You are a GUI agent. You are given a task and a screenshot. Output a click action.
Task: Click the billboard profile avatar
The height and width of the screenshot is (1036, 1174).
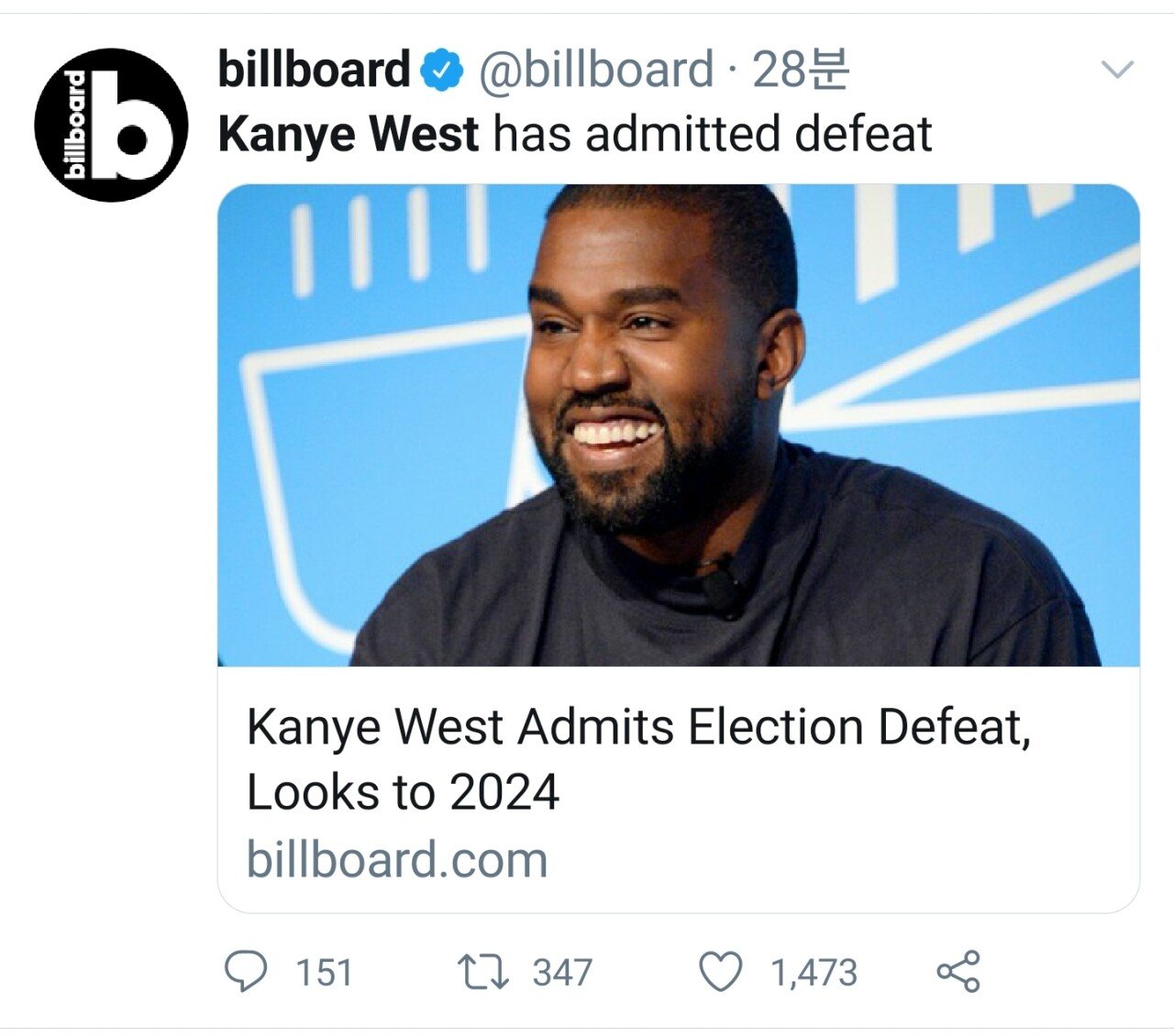pyautogui.click(x=111, y=125)
